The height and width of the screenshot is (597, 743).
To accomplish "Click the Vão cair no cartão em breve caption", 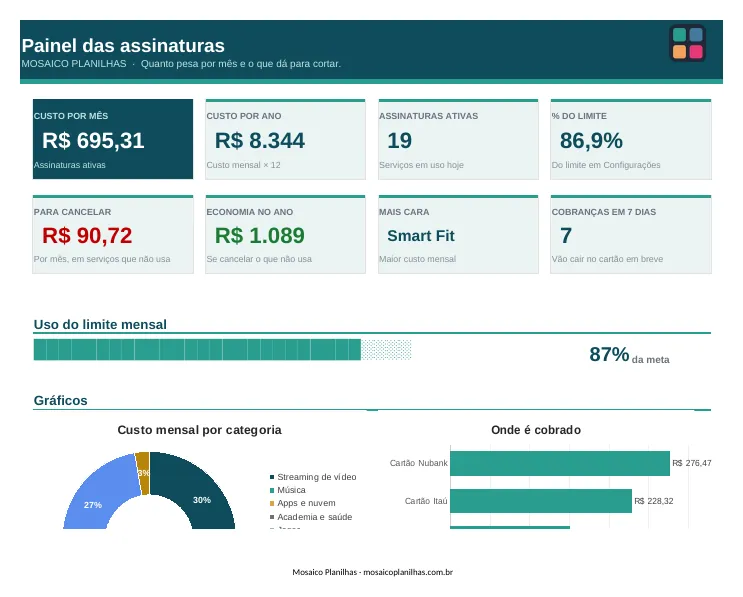I will (607, 259).
